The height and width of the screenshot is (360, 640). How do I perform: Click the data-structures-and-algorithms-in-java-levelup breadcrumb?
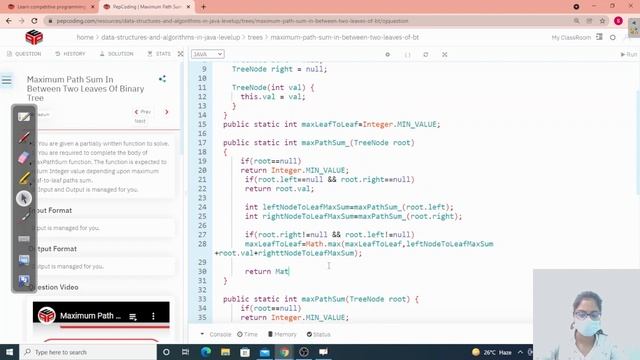click(x=170, y=37)
